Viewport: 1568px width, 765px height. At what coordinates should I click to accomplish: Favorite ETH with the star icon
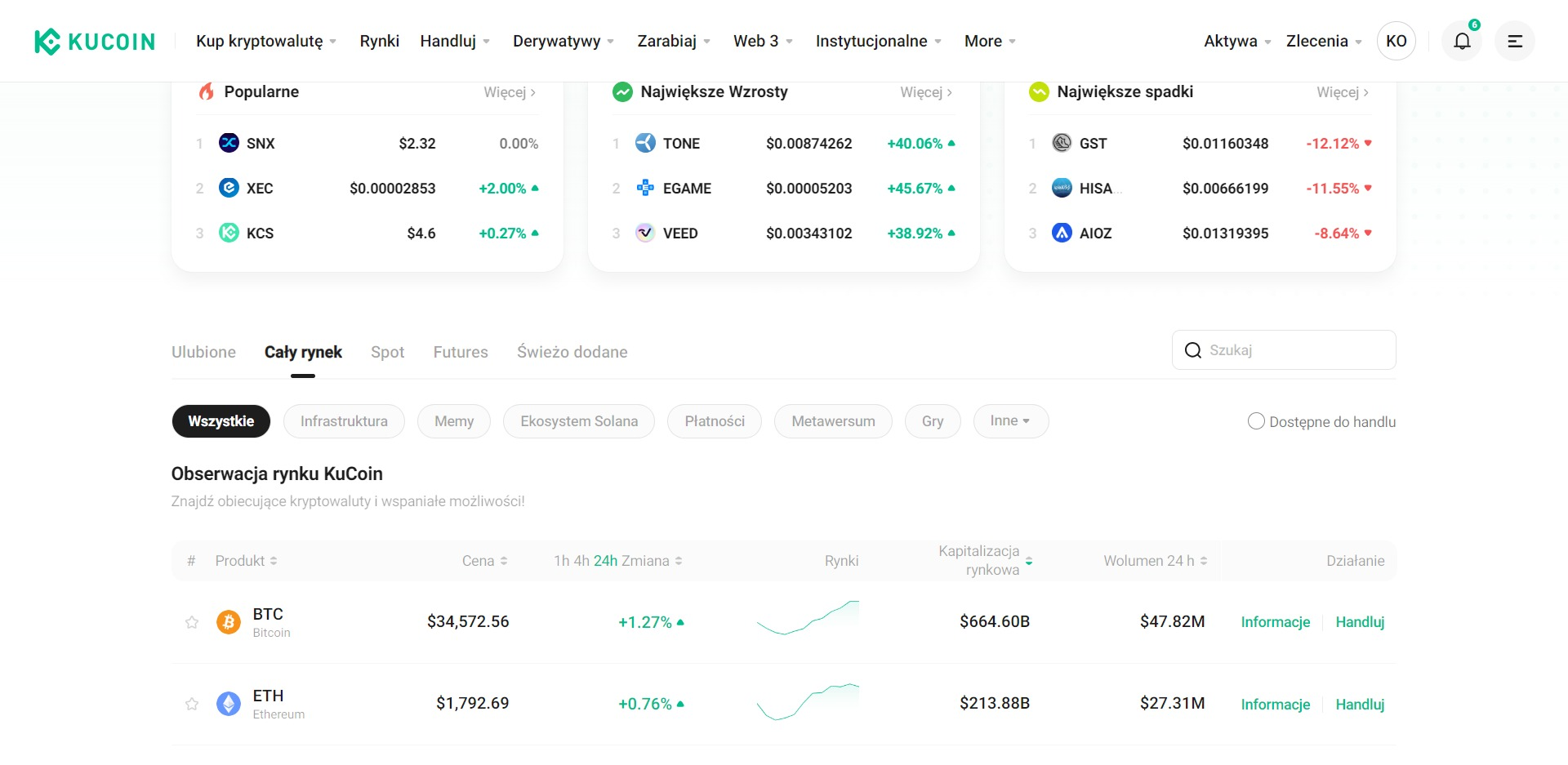(192, 704)
